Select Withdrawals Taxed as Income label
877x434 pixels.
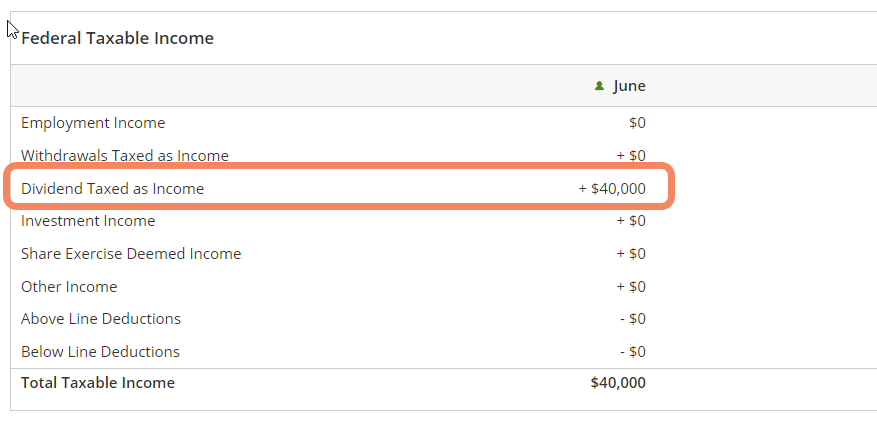tap(125, 155)
